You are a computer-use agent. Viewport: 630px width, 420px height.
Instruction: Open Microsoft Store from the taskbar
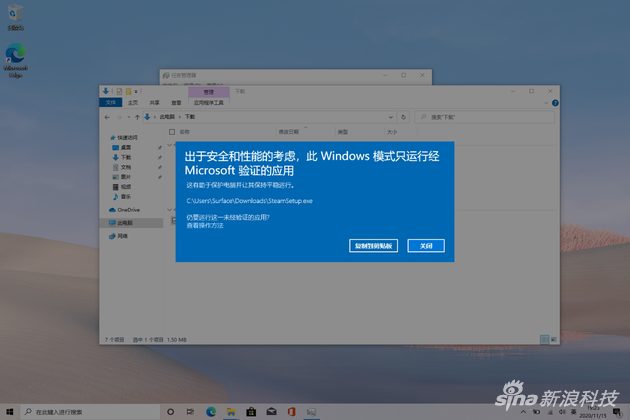pyautogui.click(x=251, y=412)
